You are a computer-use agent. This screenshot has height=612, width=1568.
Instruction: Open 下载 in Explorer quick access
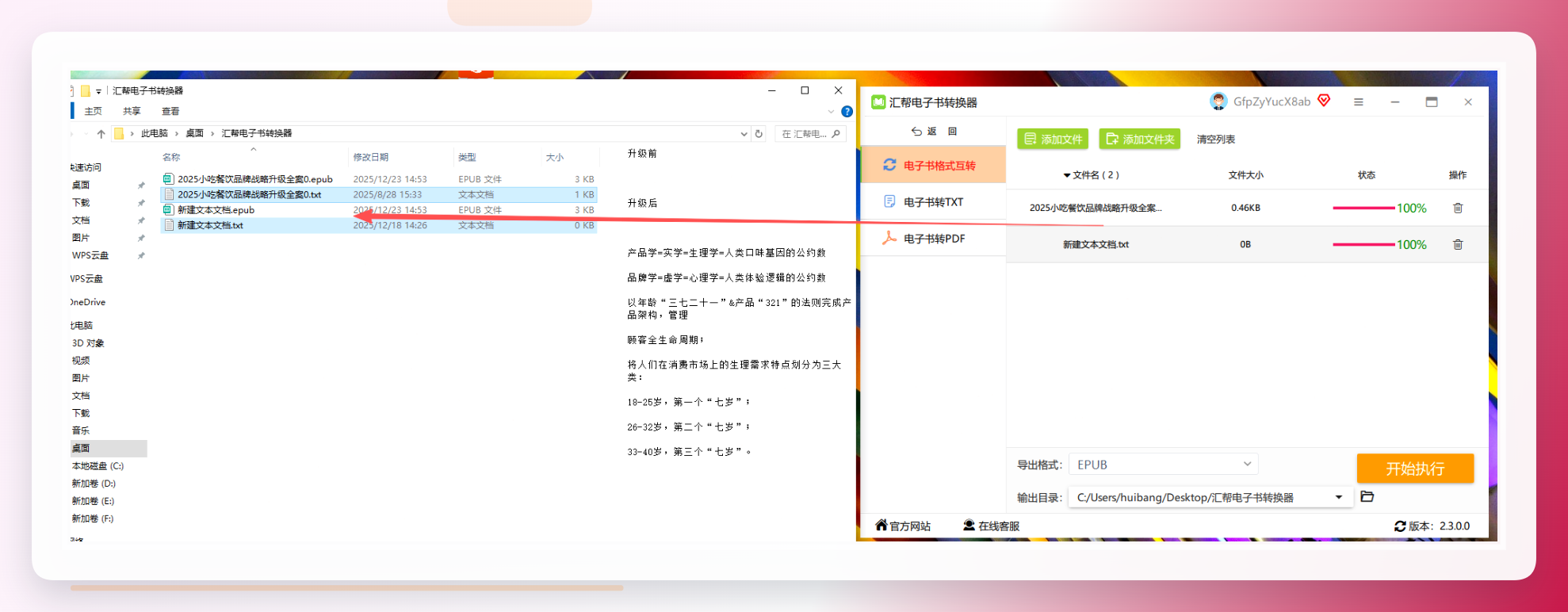(81, 203)
